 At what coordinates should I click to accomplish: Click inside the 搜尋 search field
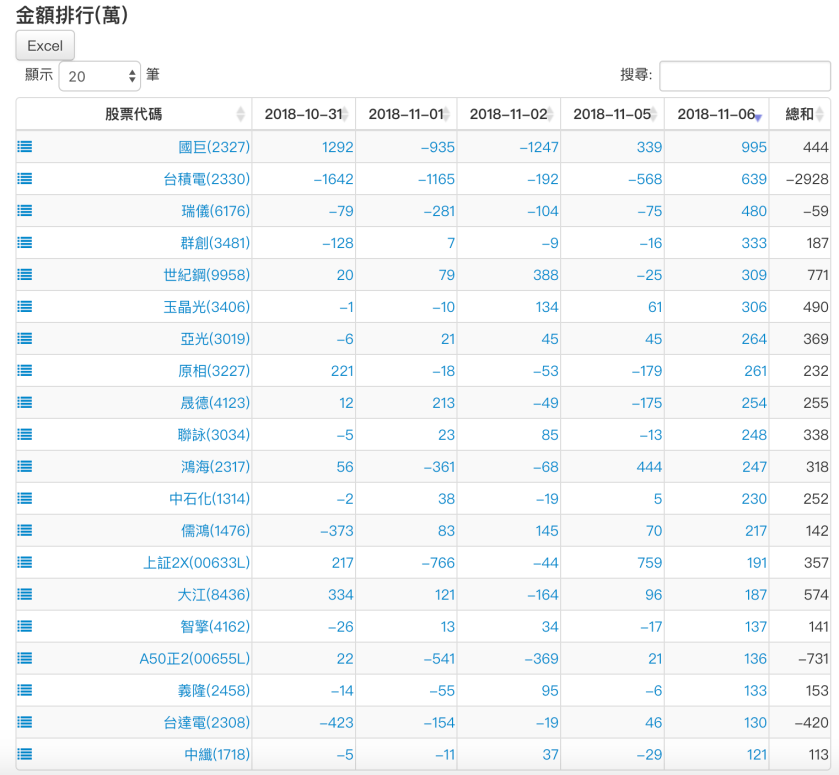click(745, 75)
